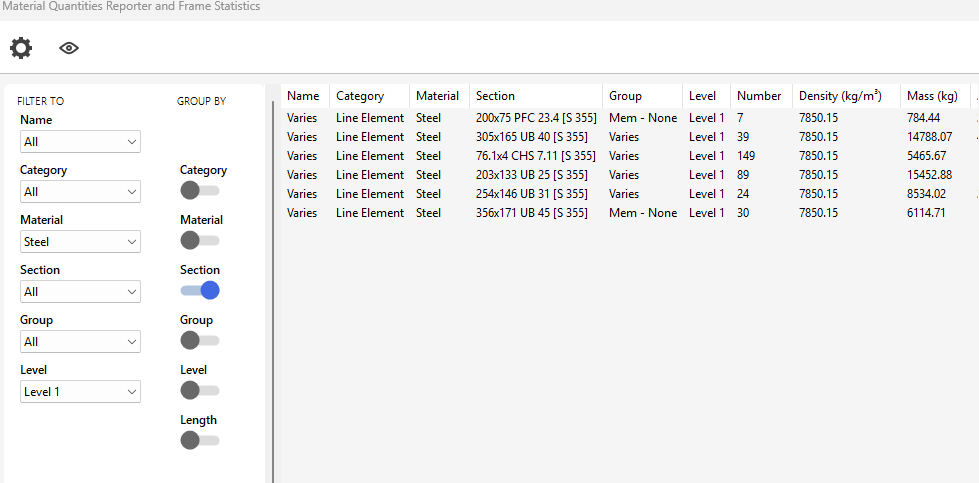
Task: Click mass value 14788.07
Action: click(x=929, y=137)
